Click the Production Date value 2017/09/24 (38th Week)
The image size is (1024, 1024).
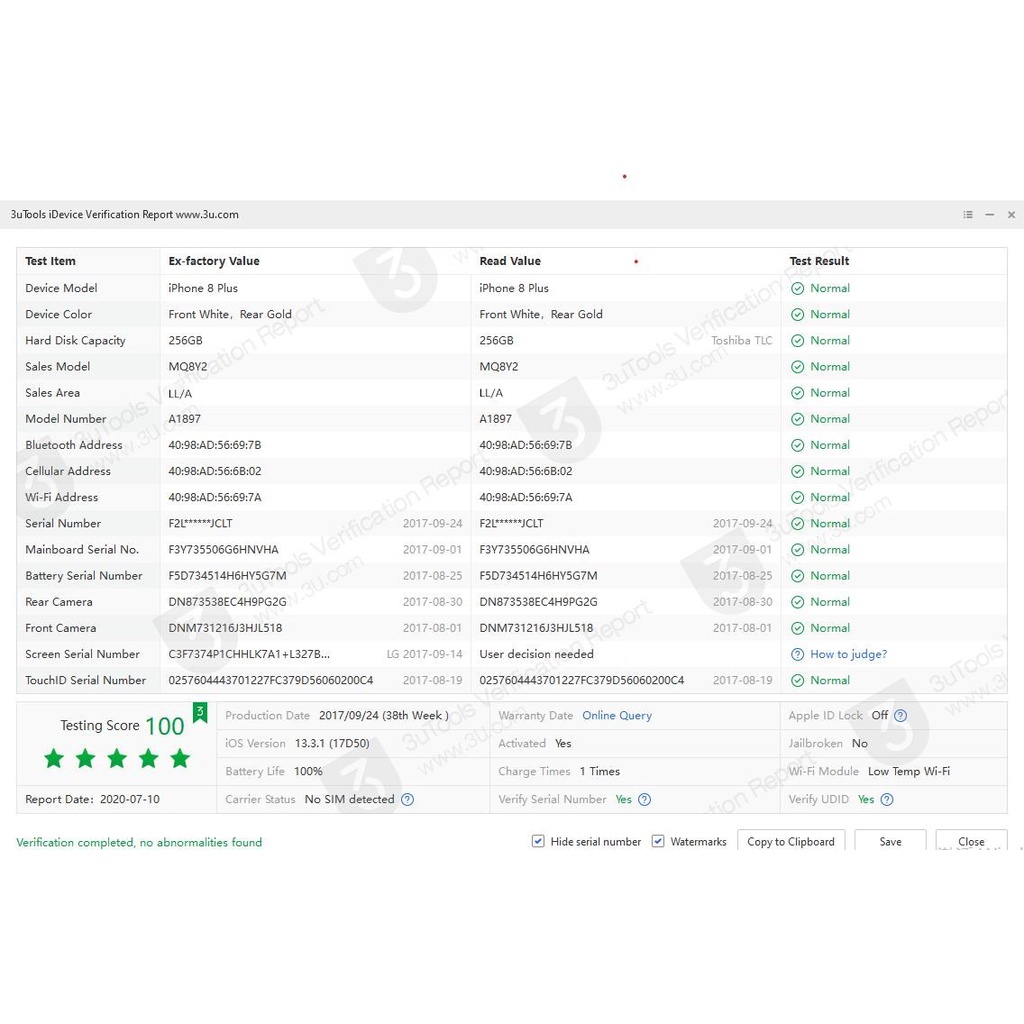[383, 716]
